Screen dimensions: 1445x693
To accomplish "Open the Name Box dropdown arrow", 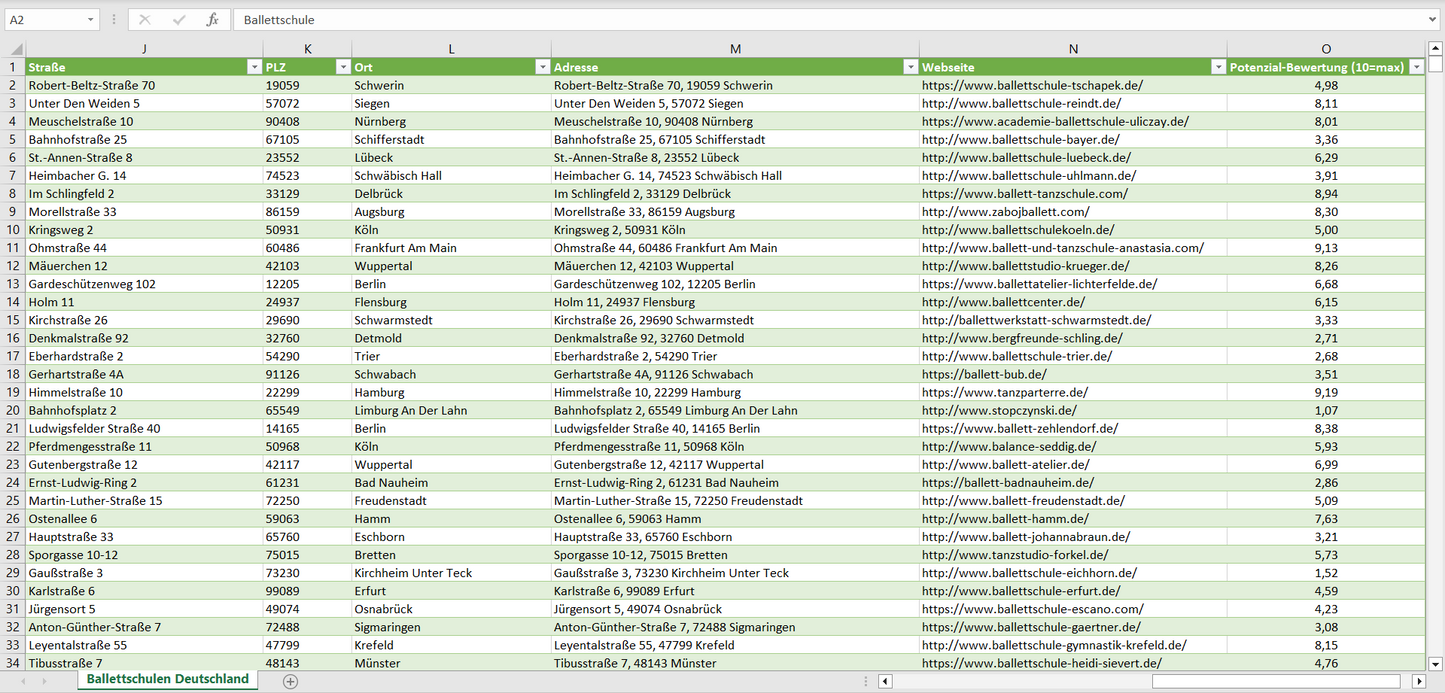I will 90,20.
